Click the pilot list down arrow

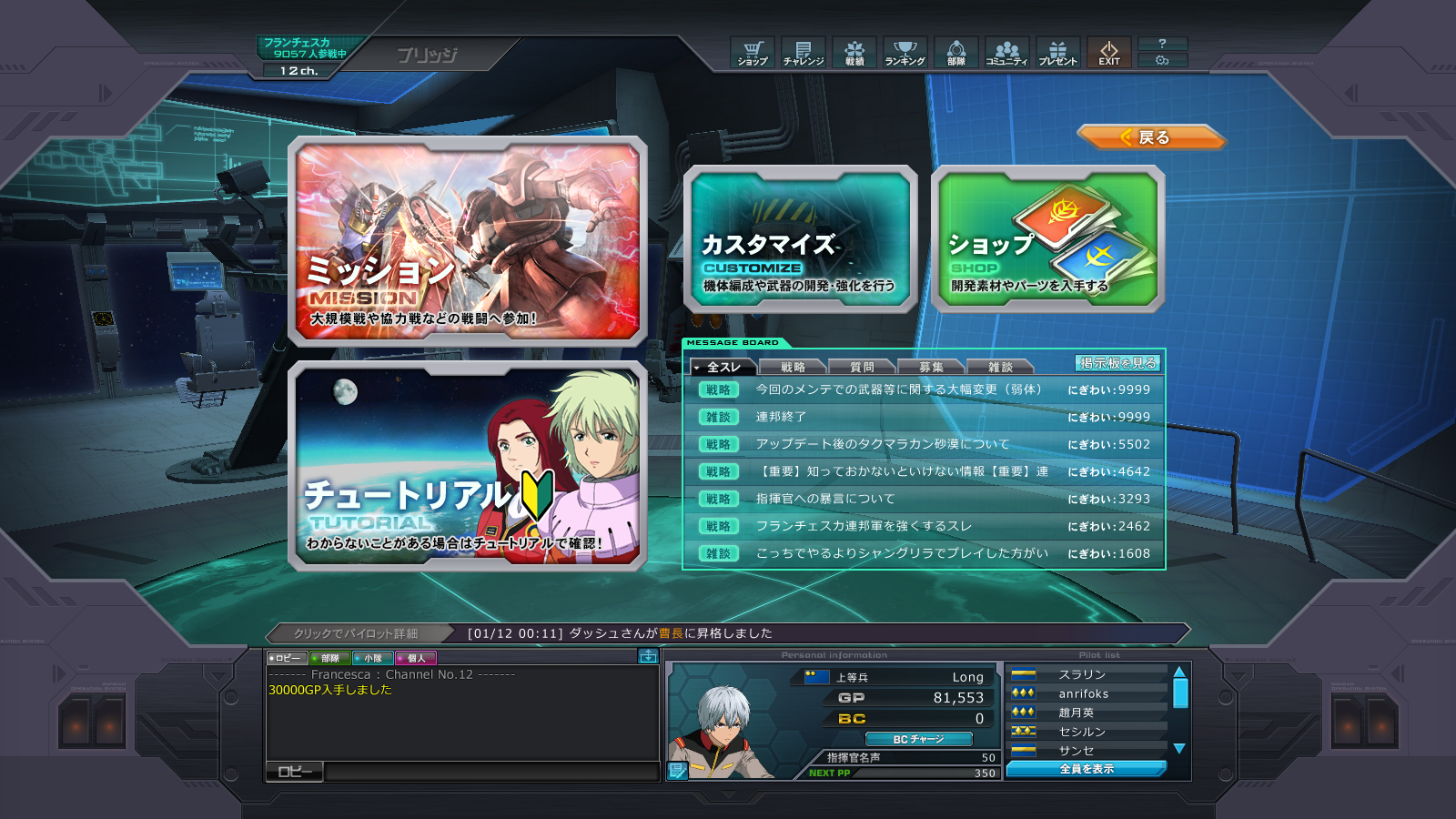coord(1179,748)
